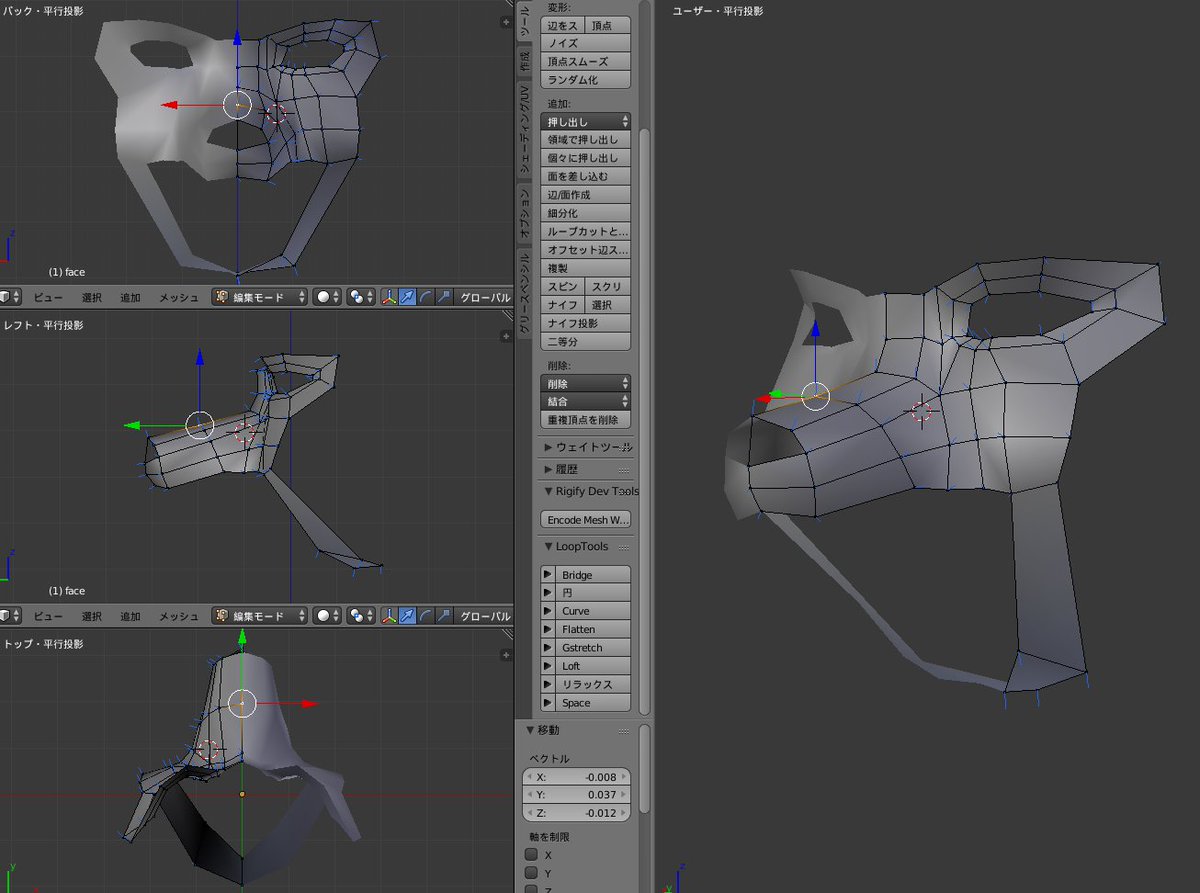Open 結合 merge dropdown

pos(586,401)
